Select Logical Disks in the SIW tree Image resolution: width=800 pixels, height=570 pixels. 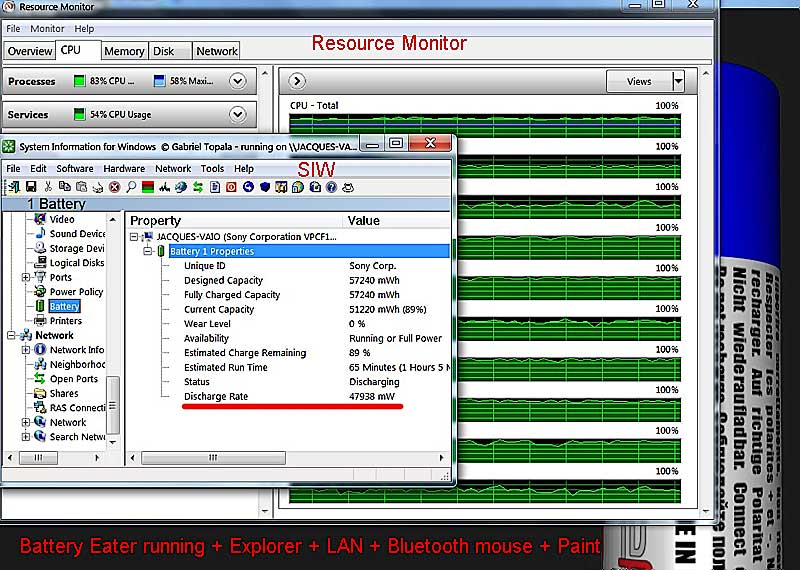point(77,263)
